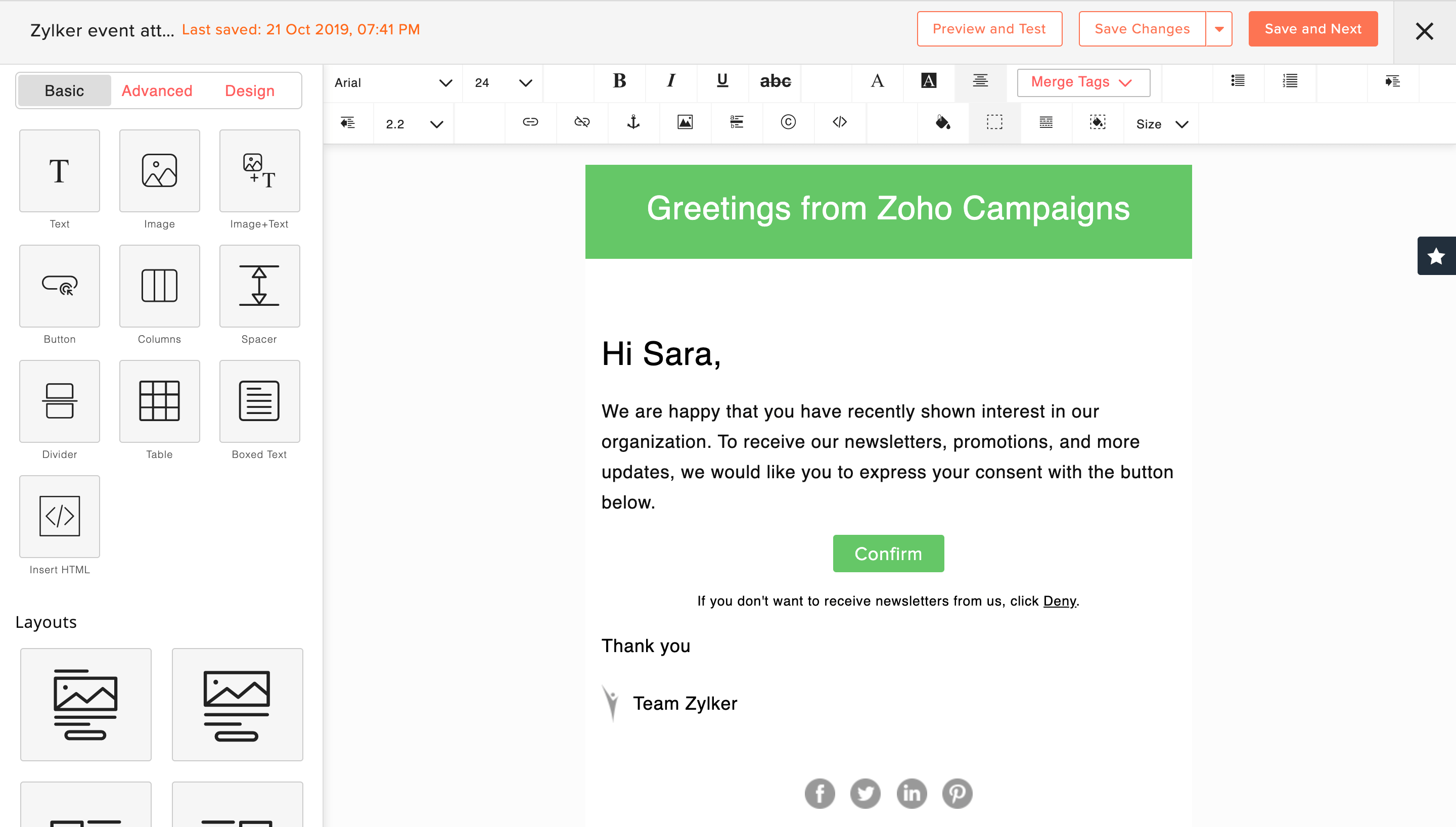Click the insert link icon

(530, 122)
